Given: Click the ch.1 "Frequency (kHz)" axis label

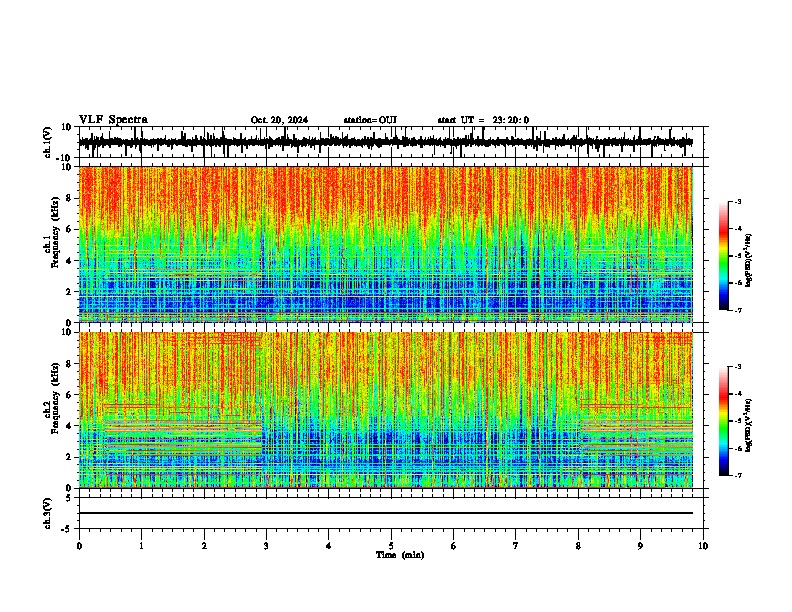Looking at the screenshot, I should (x=56, y=233).
